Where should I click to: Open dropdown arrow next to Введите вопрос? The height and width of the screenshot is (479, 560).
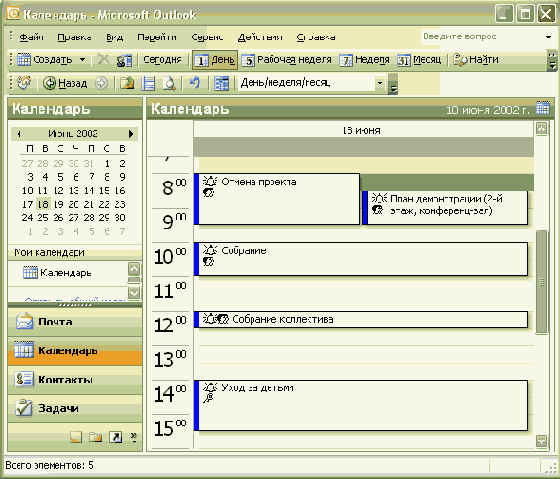pos(549,37)
